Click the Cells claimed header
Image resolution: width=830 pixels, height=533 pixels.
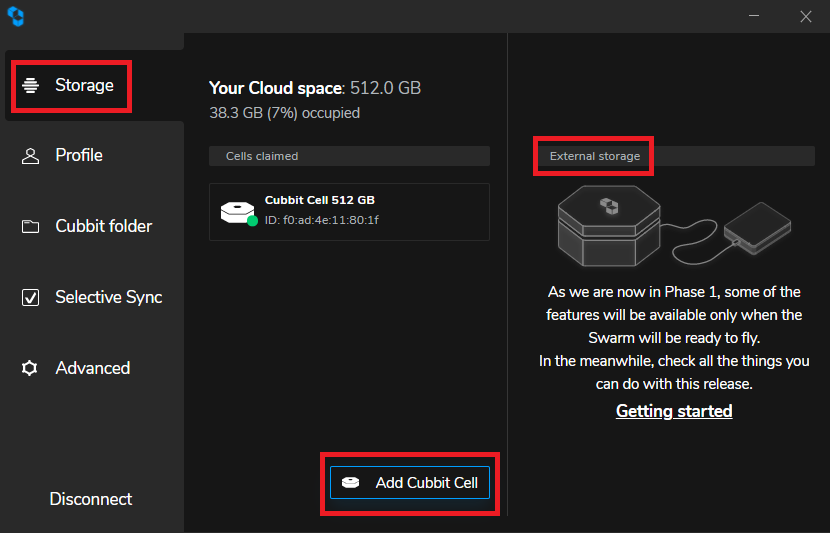point(349,156)
